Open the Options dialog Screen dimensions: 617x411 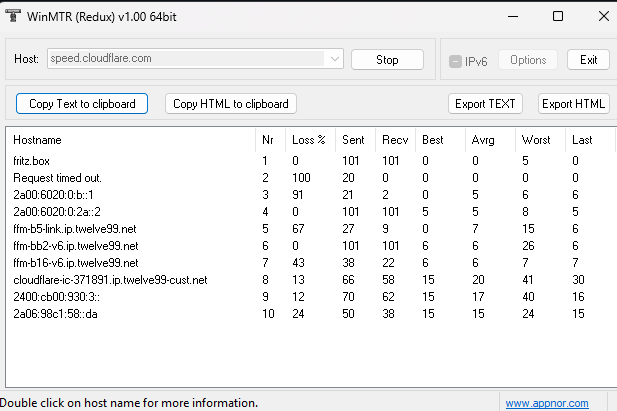pyautogui.click(x=528, y=60)
